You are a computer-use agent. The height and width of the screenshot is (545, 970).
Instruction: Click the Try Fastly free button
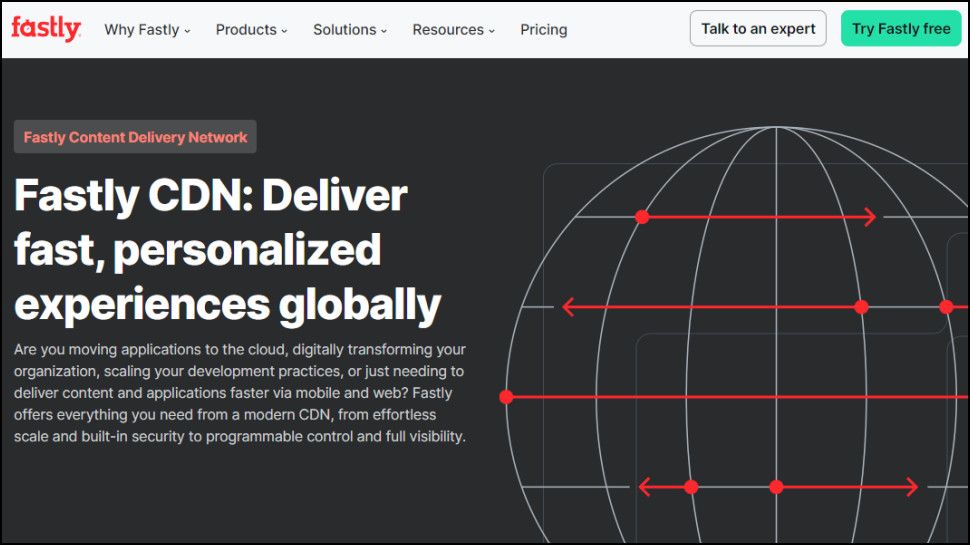[x=901, y=28]
